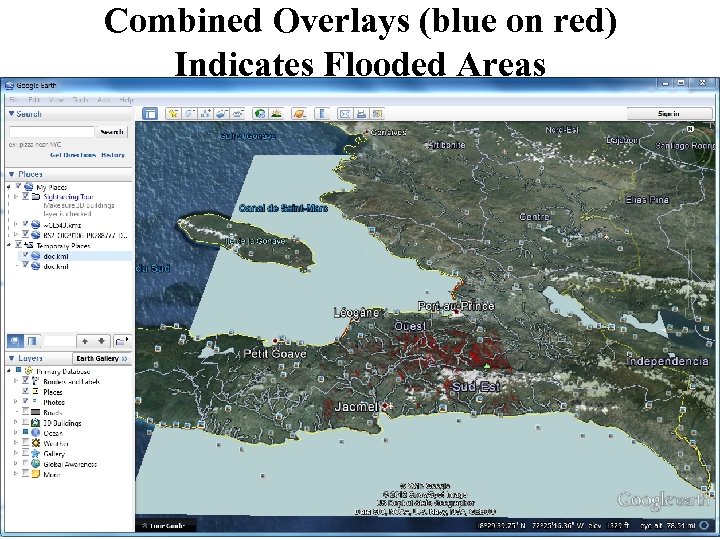Image resolution: width=720 pixels, height=540 pixels.
Task: Open the Edit menu
Action: tap(34, 99)
